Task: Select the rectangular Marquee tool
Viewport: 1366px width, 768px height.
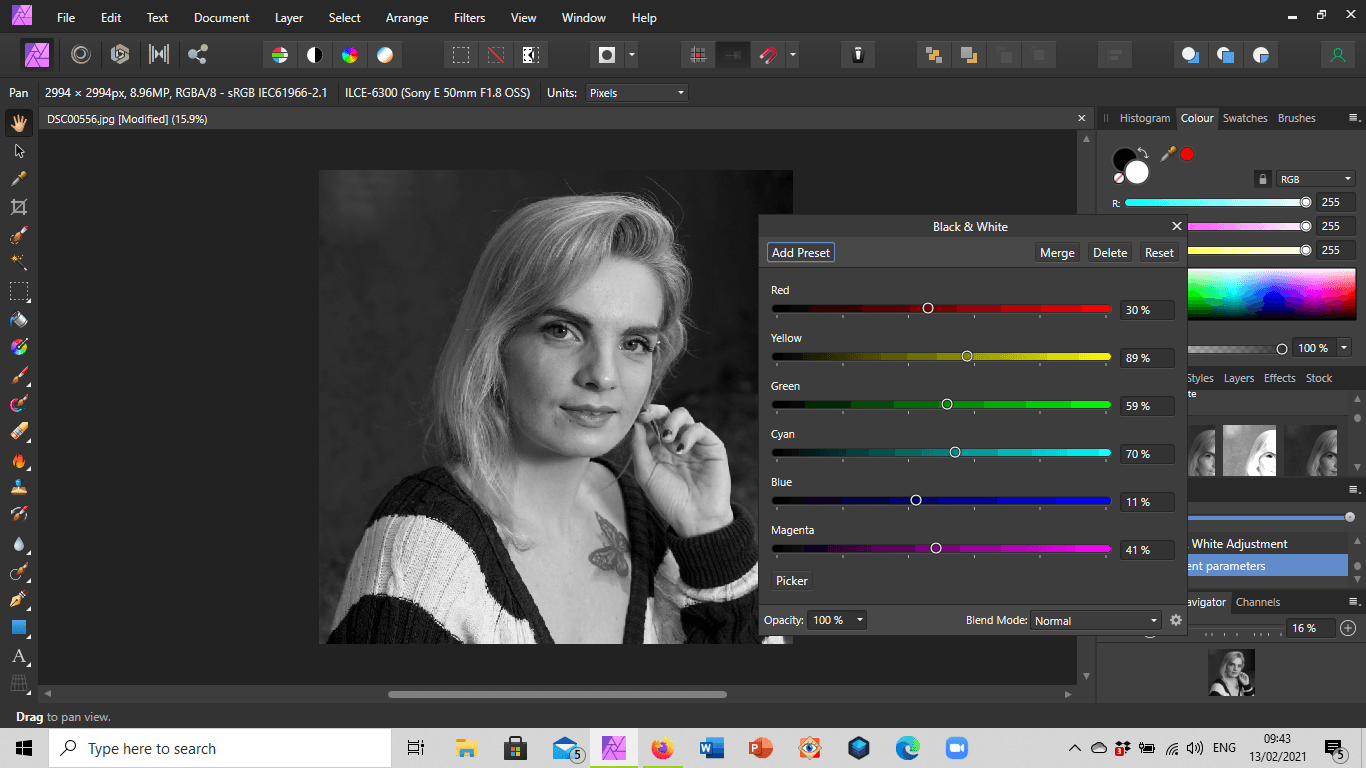Action: (x=18, y=291)
